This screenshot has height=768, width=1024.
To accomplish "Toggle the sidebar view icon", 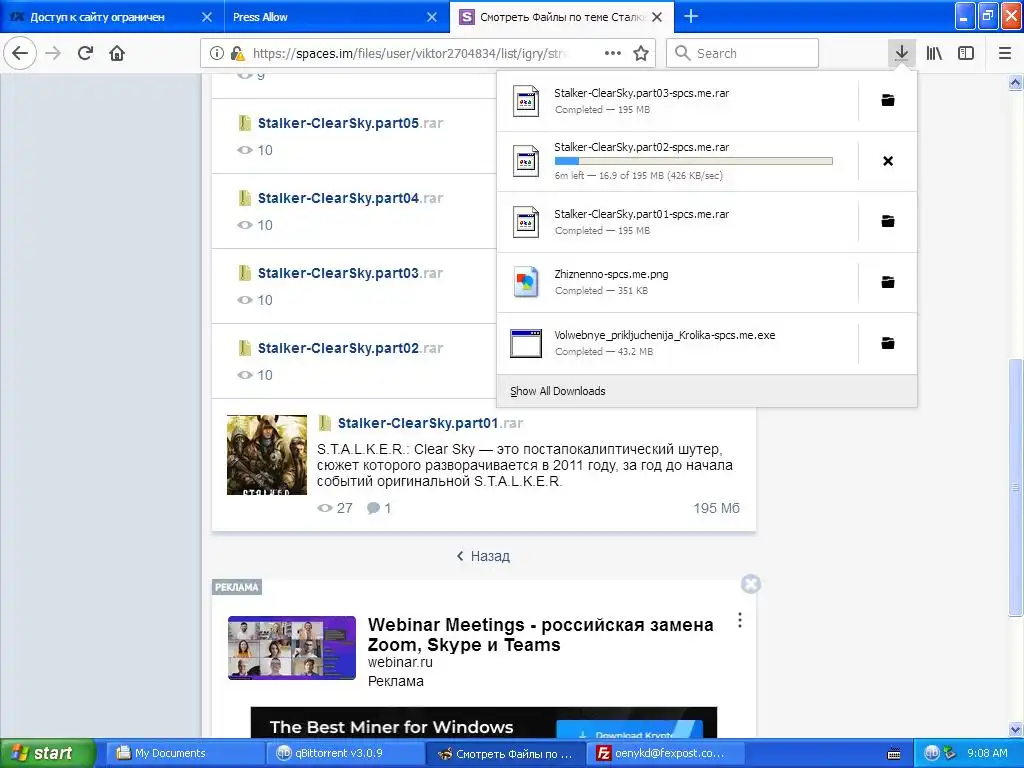I will (x=966, y=53).
